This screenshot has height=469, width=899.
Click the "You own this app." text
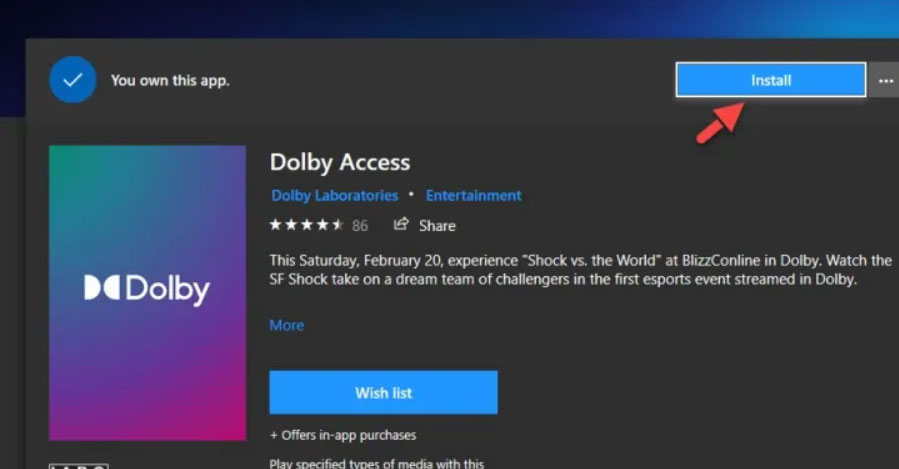pos(170,80)
